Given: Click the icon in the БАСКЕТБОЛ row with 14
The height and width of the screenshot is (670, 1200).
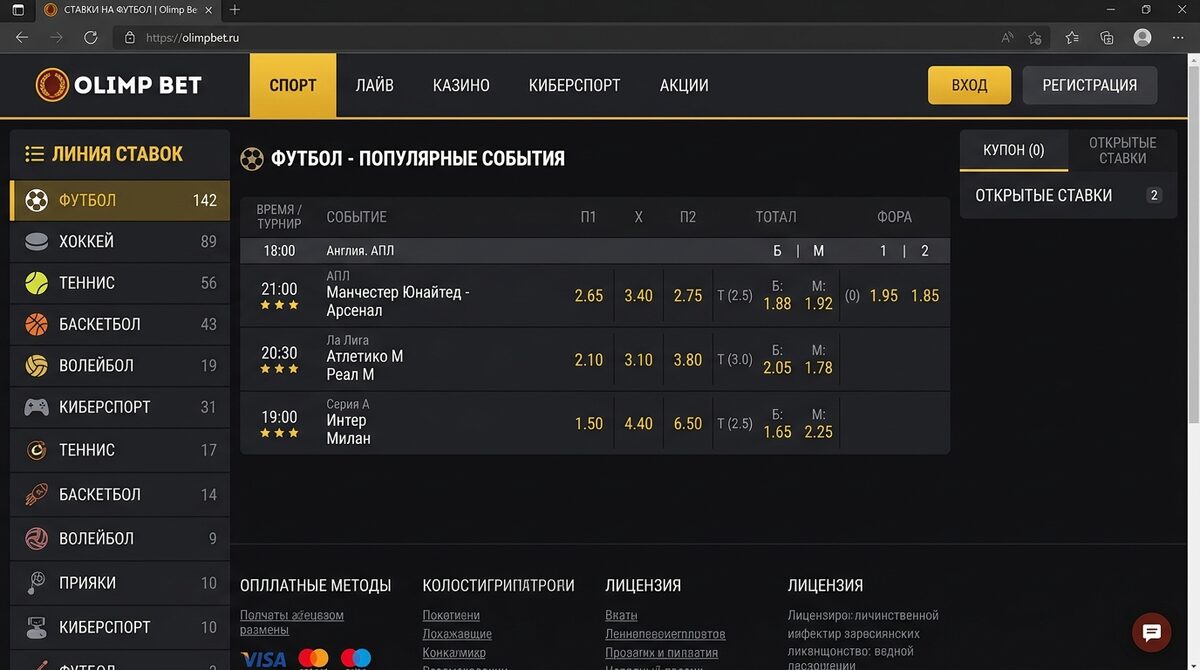Looking at the screenshot, I should pyautogui.click(x=37, y=494).
